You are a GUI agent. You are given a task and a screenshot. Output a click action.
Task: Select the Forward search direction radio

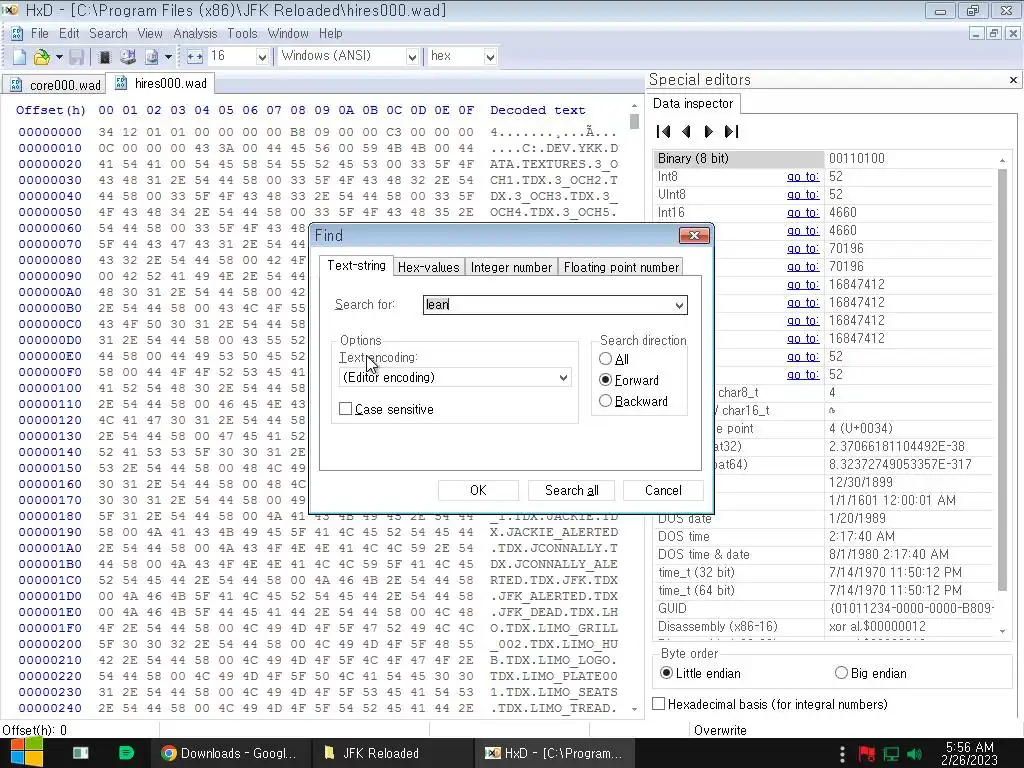605,380
